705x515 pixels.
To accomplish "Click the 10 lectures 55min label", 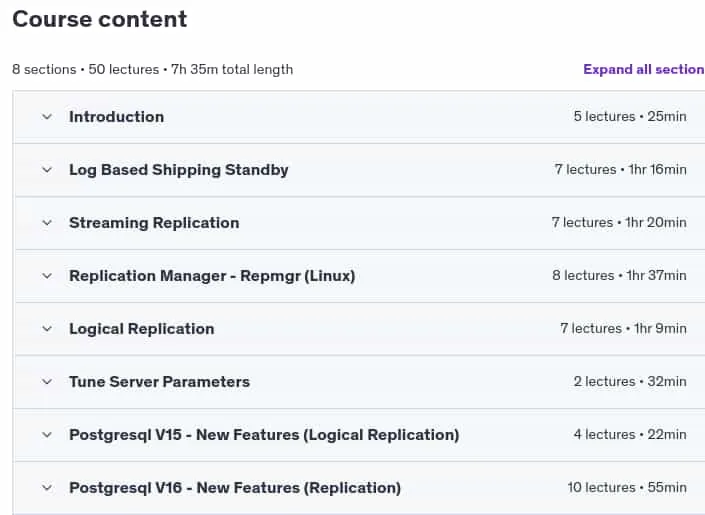I will (627, 488).
